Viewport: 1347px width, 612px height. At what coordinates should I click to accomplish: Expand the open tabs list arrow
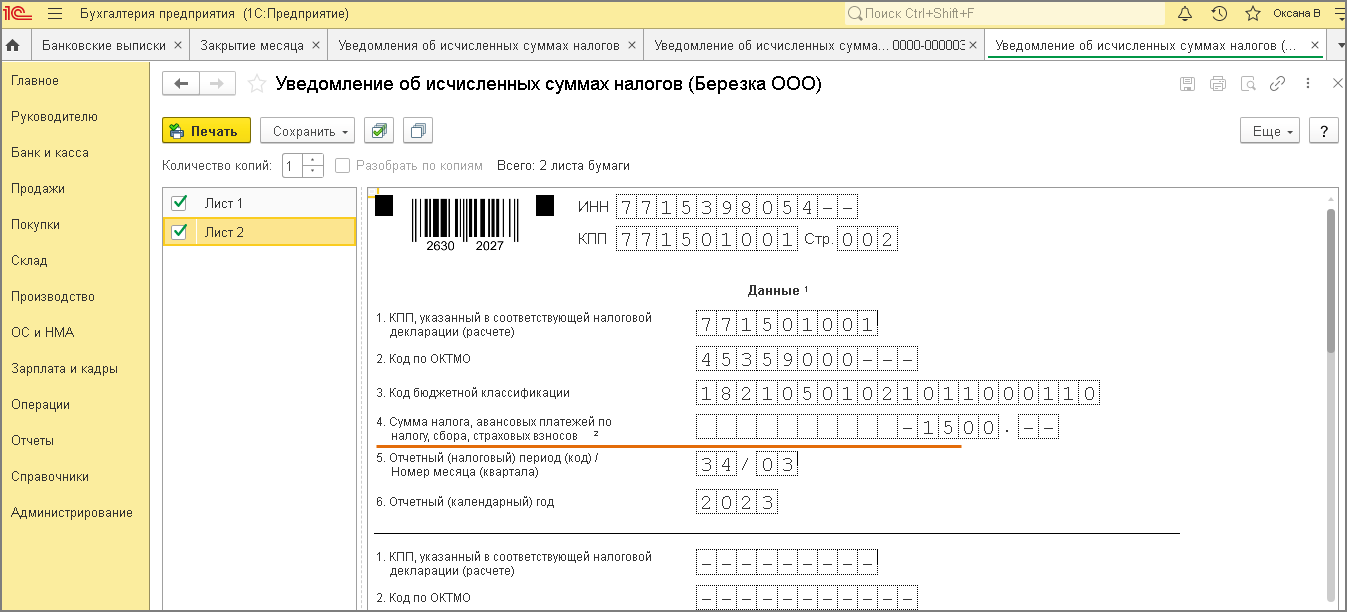tap(1314, 45)
